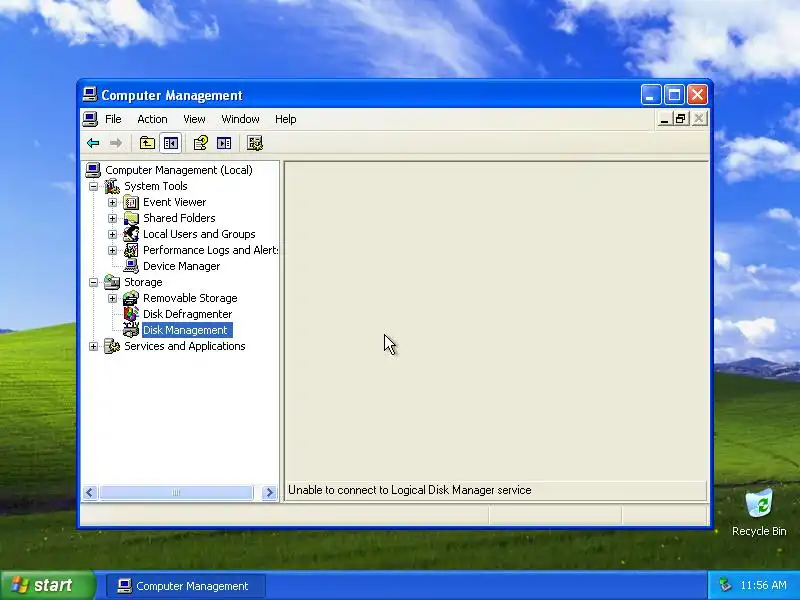Select Device Manager label in tree

click(x=182, y=266)
